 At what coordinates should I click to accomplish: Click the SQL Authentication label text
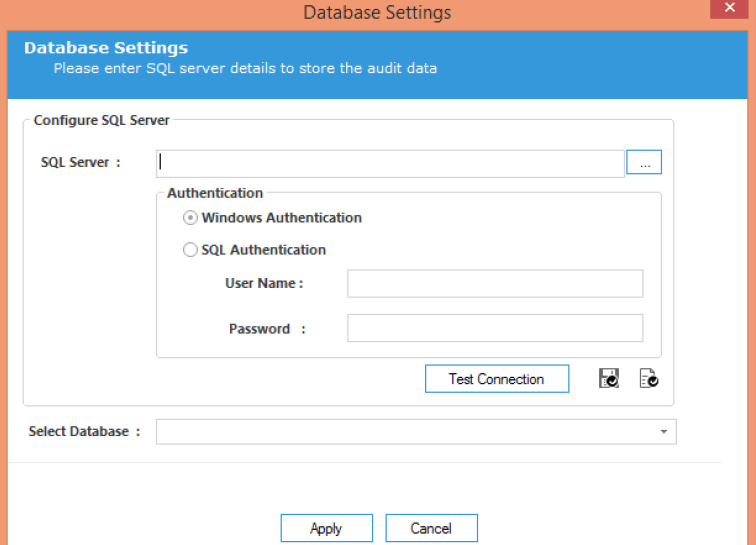tap(264, 250)
